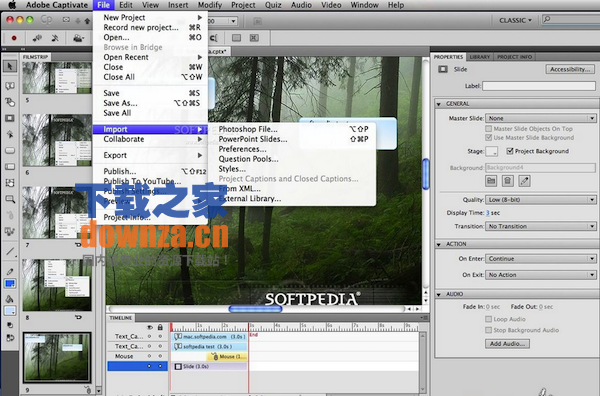Click the Stage color swatch
This screenshot has height=396, width=600.
(x=491, y=152)
